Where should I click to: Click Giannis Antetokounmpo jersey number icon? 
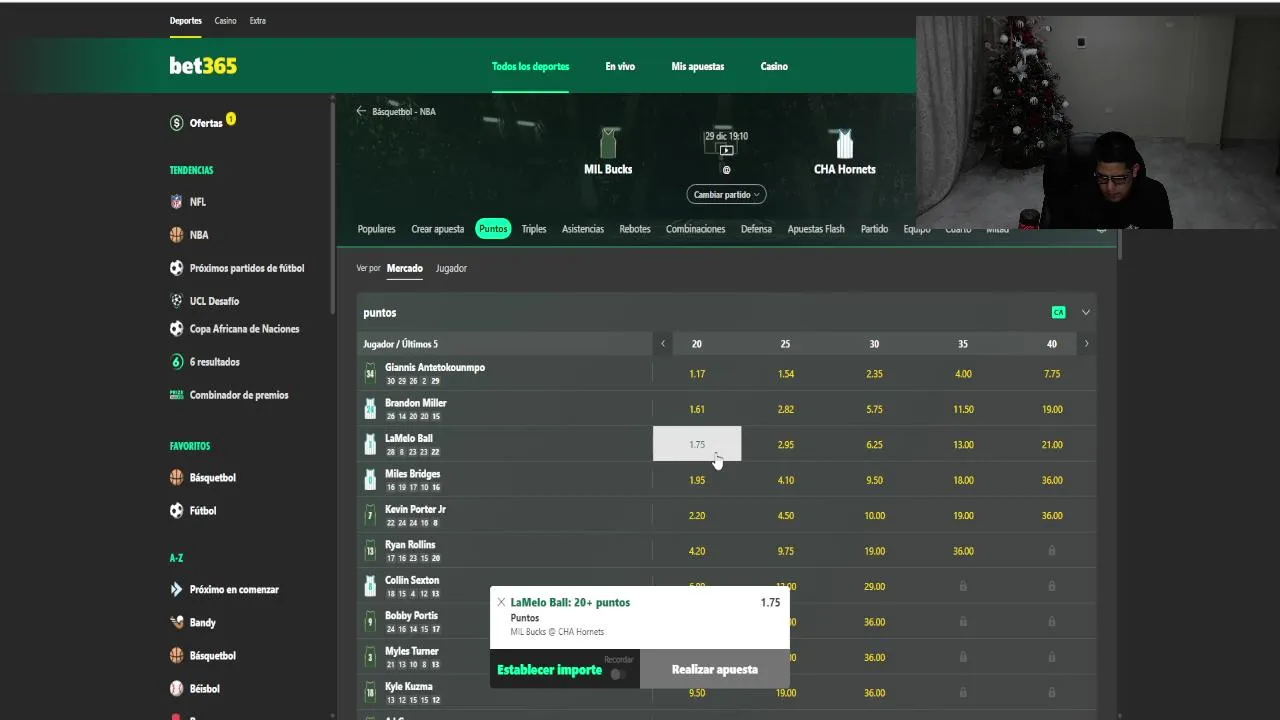(x=370, y=374)
